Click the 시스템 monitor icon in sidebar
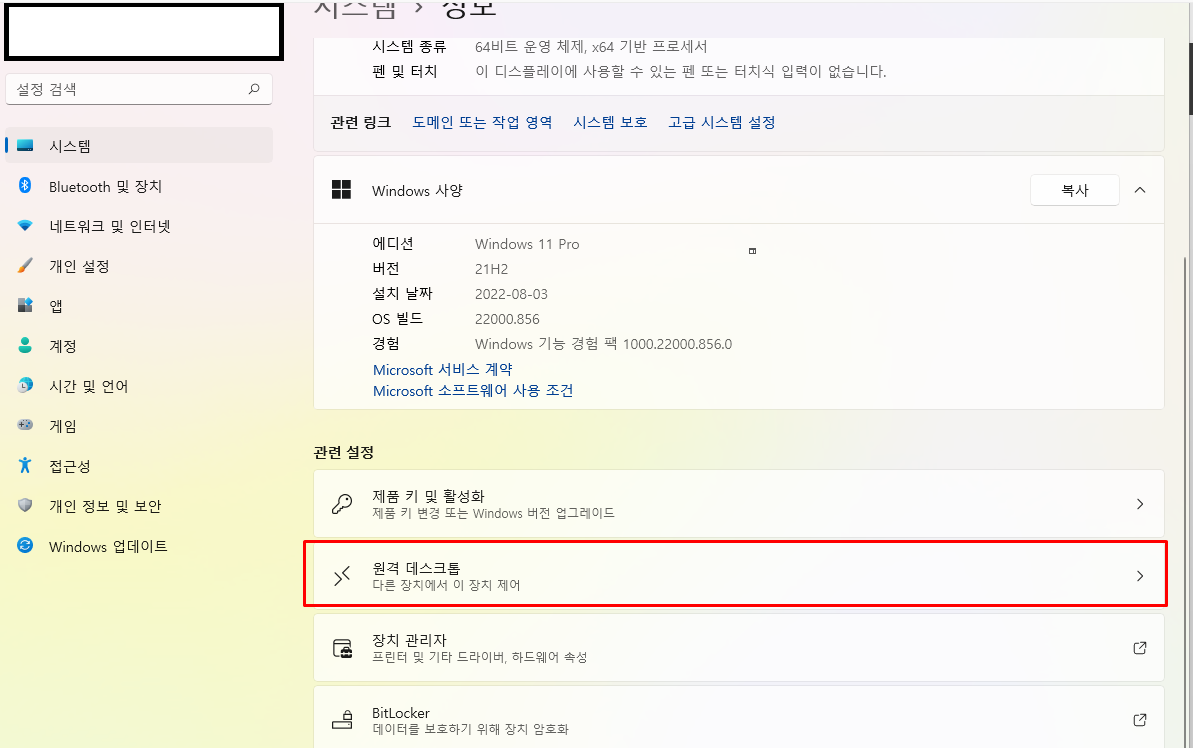The width and height of the screenshot is (1193, 748). click(25, 145)
